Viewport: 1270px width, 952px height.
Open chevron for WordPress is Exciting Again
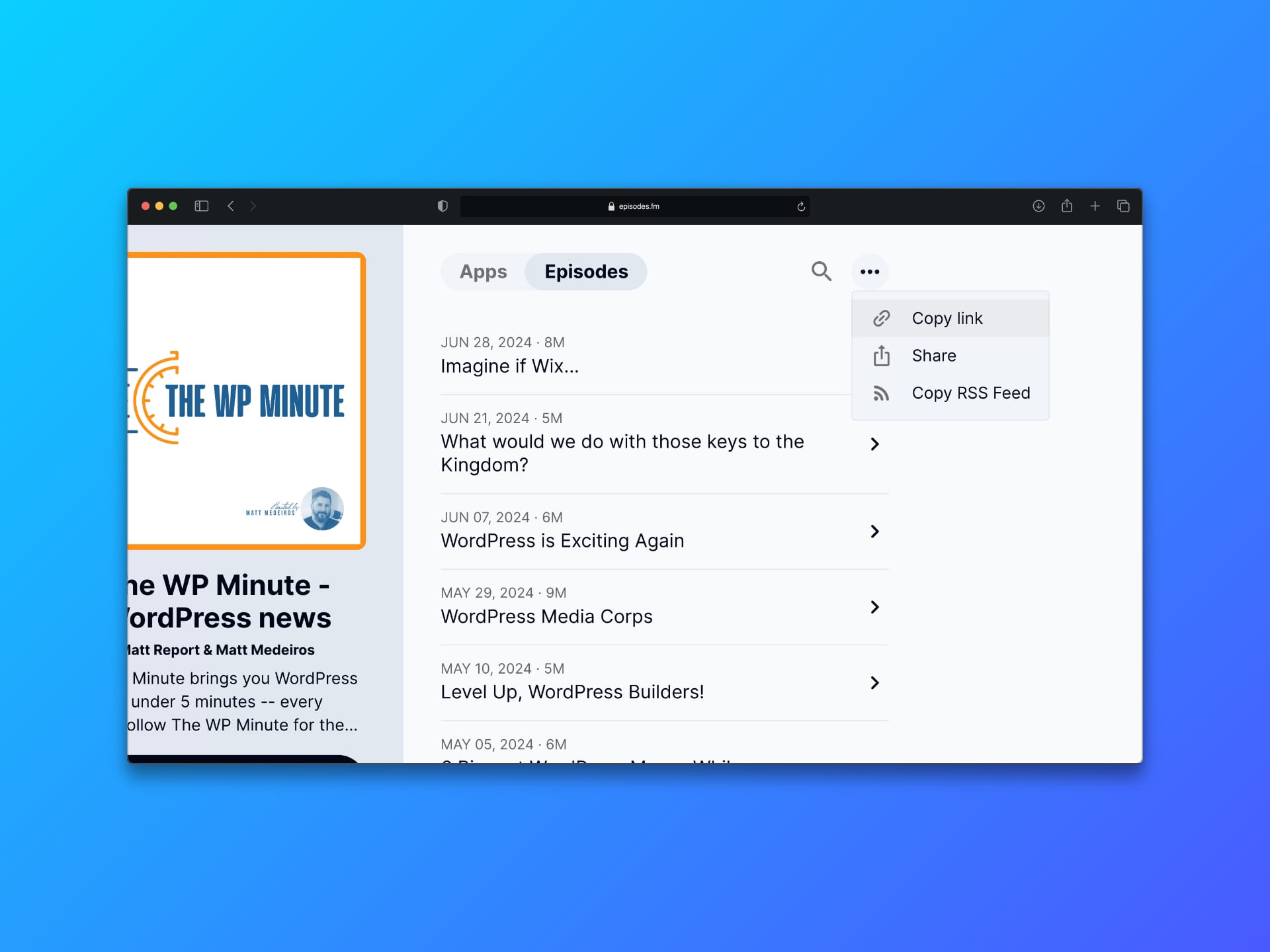coord(874,532)
